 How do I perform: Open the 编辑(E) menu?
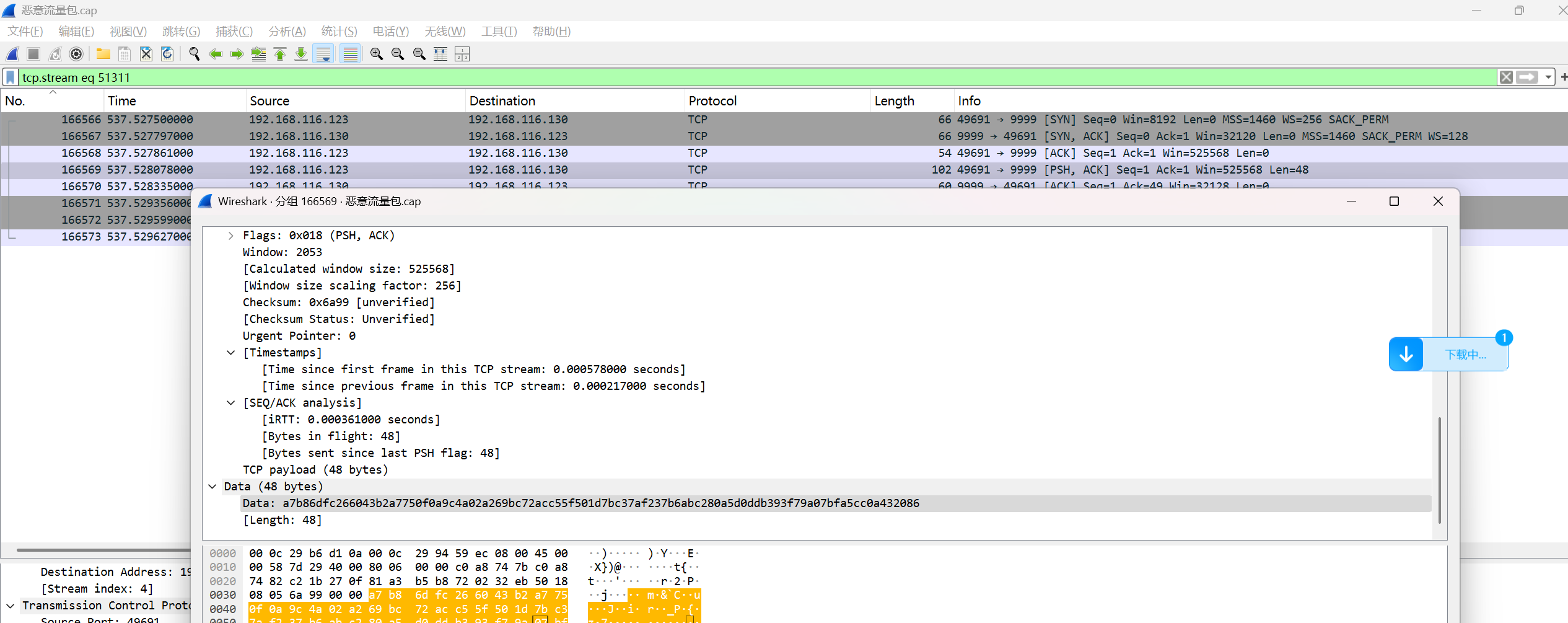(x=76, y=32)
